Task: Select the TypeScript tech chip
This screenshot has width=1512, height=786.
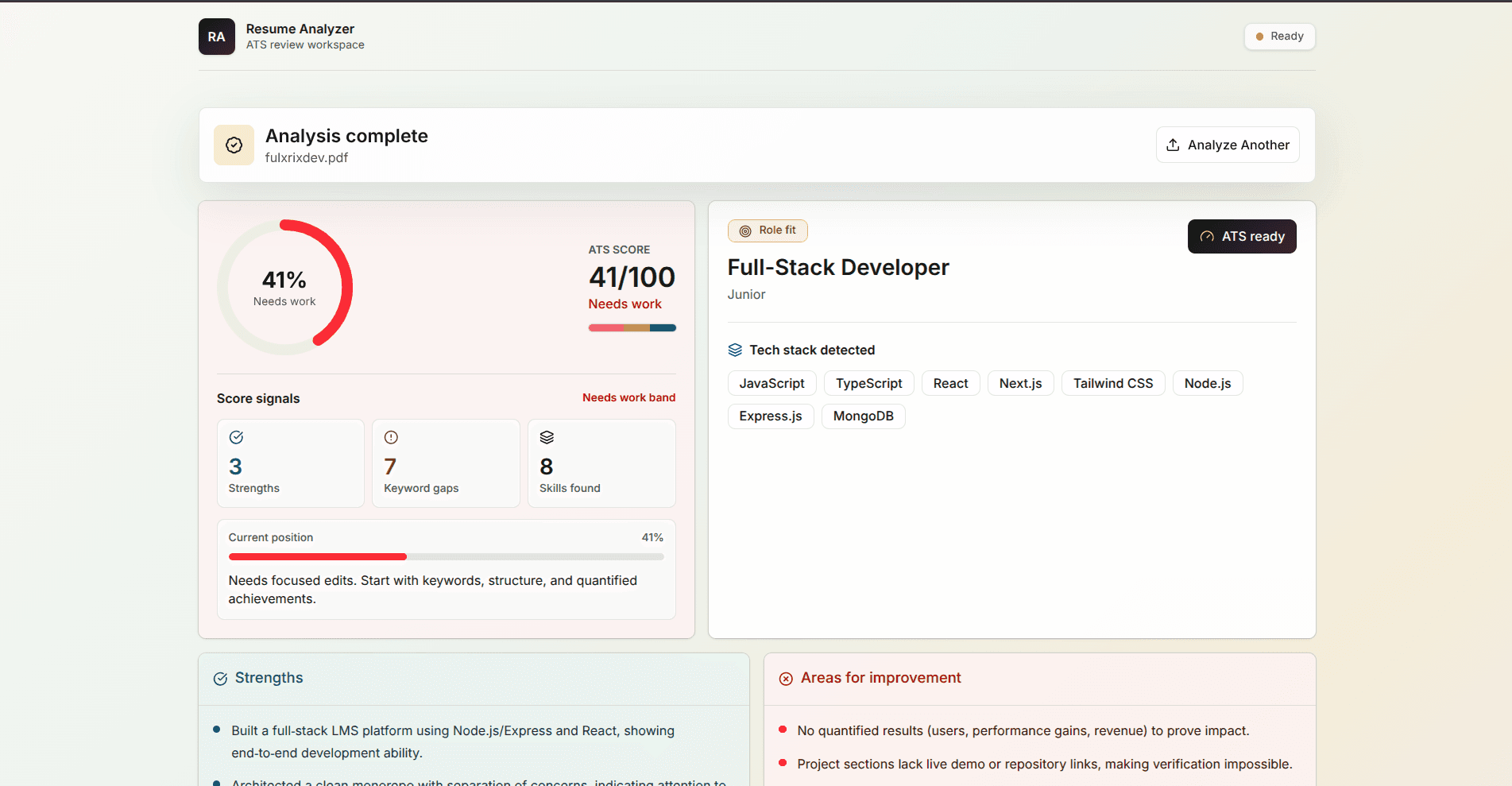Action: (x=869, y=383)
